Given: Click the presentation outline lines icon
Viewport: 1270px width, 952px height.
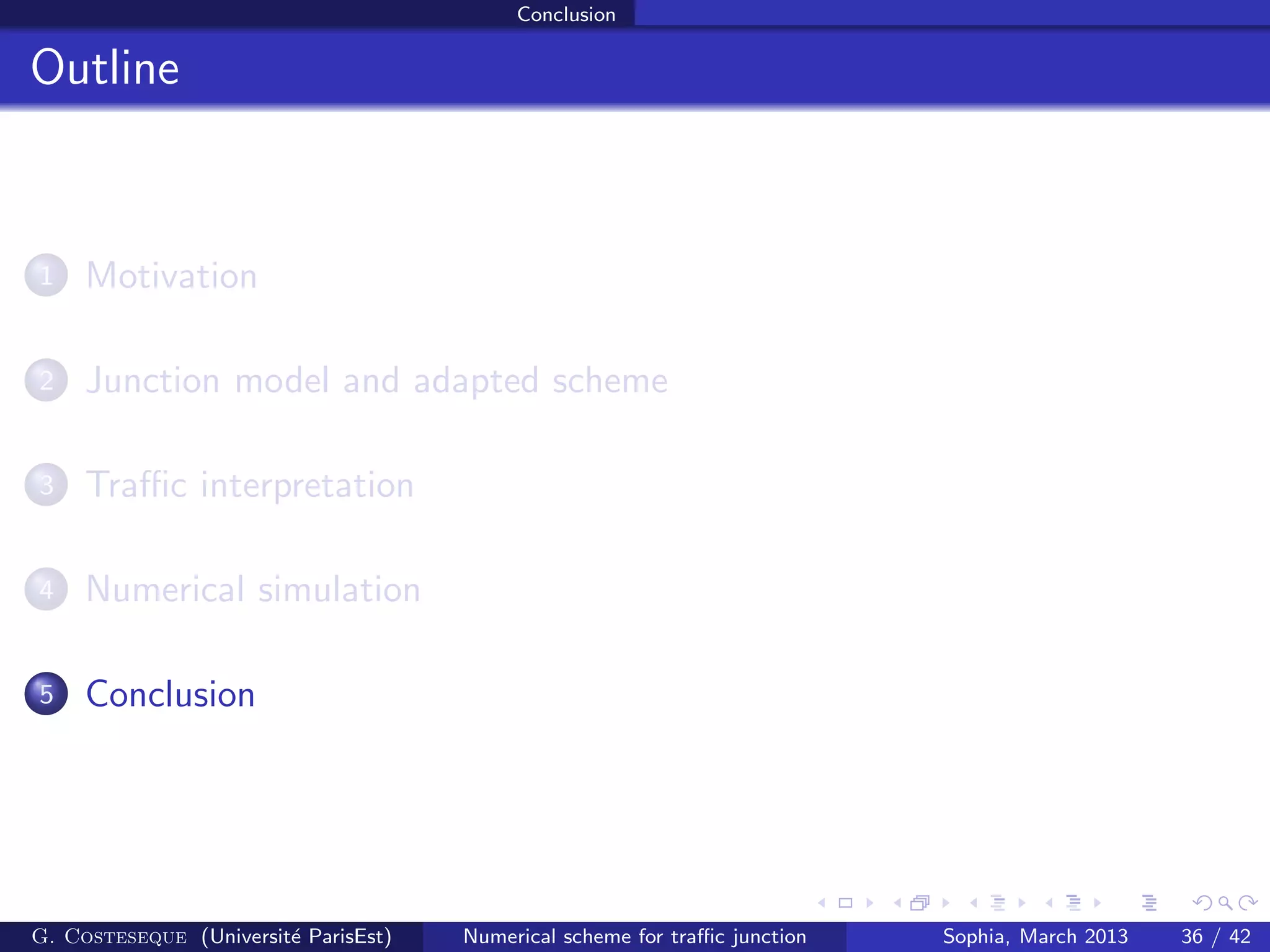Looking at the screenshot, I should (1149, 903).
